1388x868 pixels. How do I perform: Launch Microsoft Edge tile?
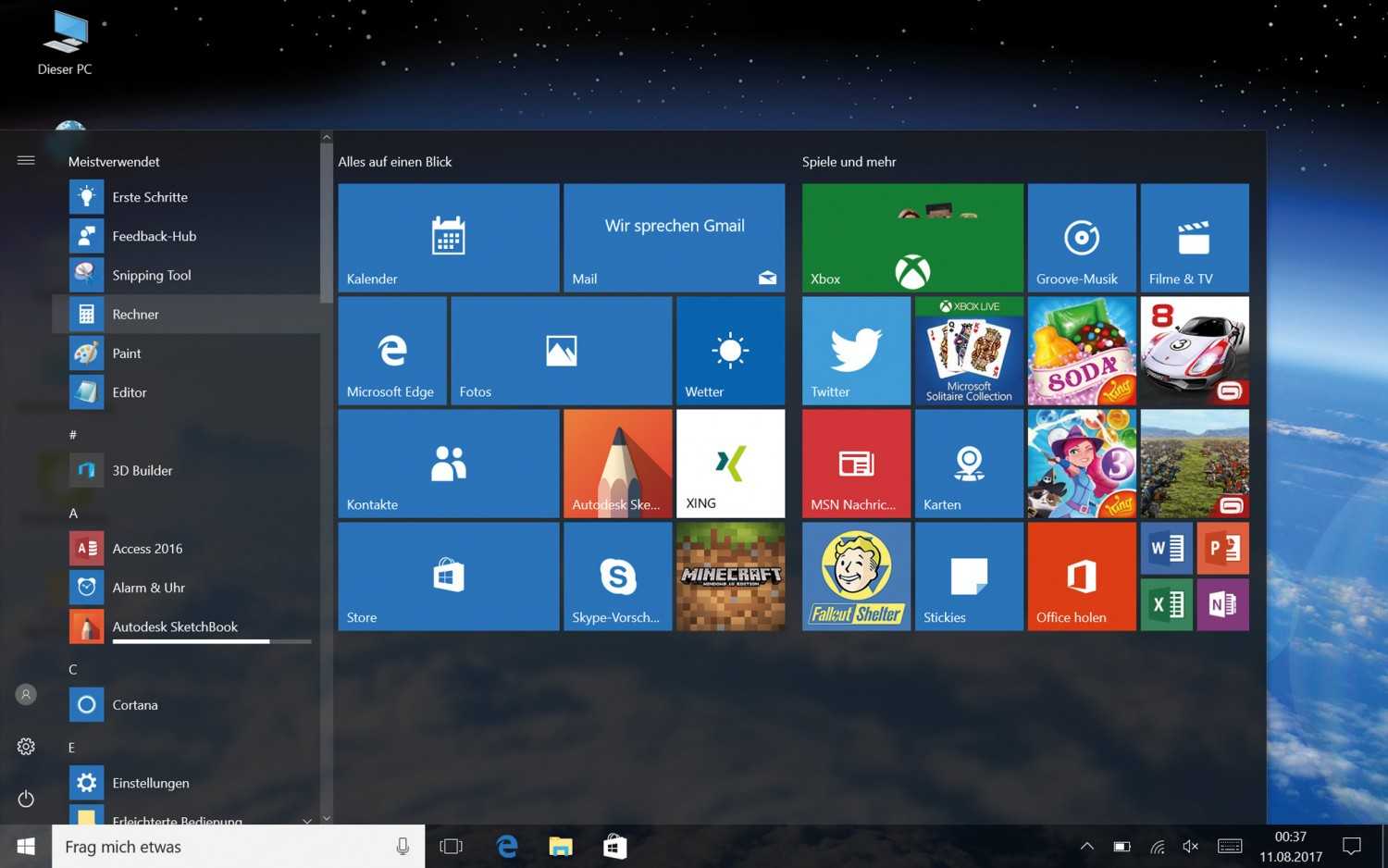point(392,351)
